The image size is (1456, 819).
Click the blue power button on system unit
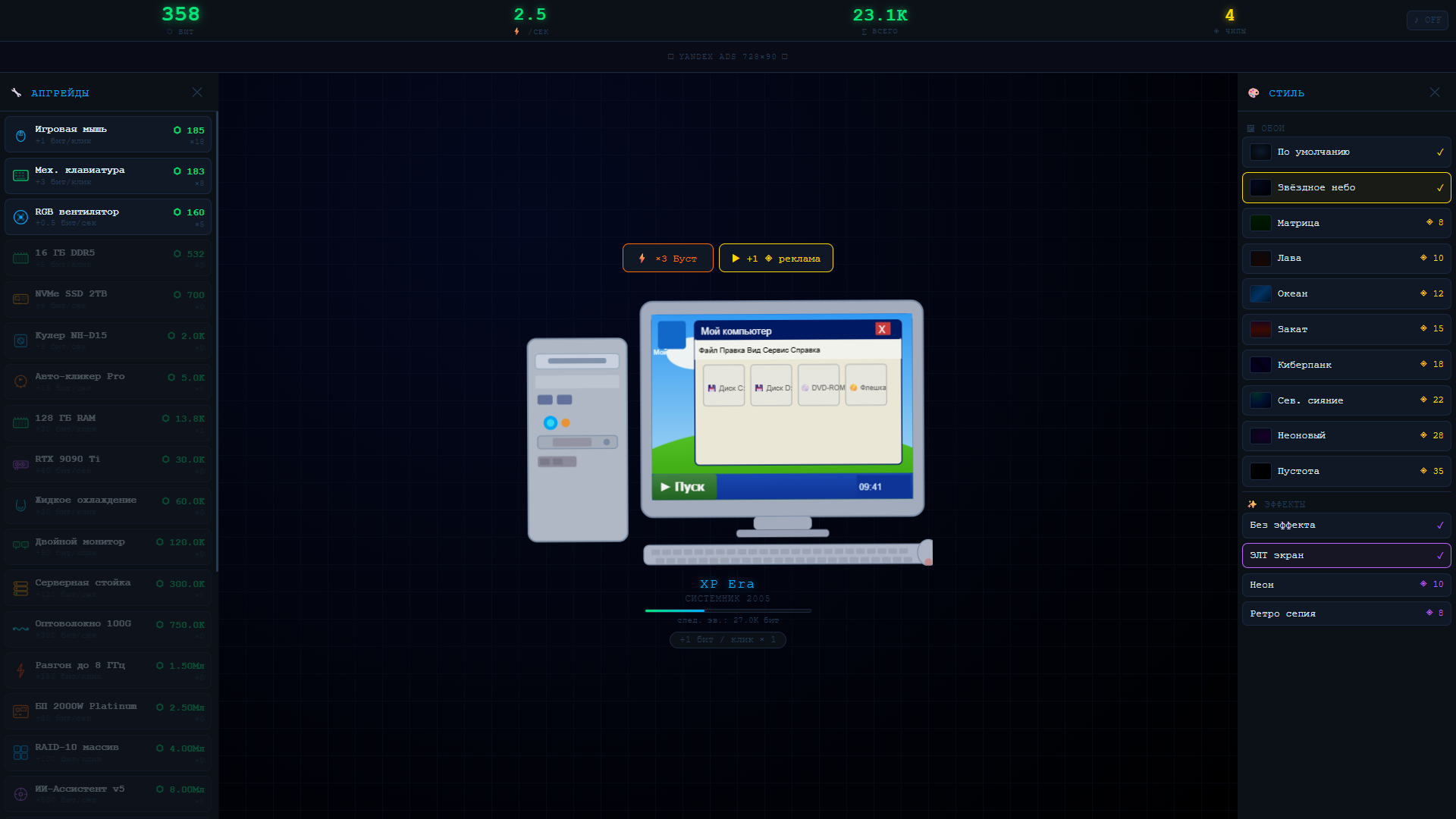pos(551,422)
